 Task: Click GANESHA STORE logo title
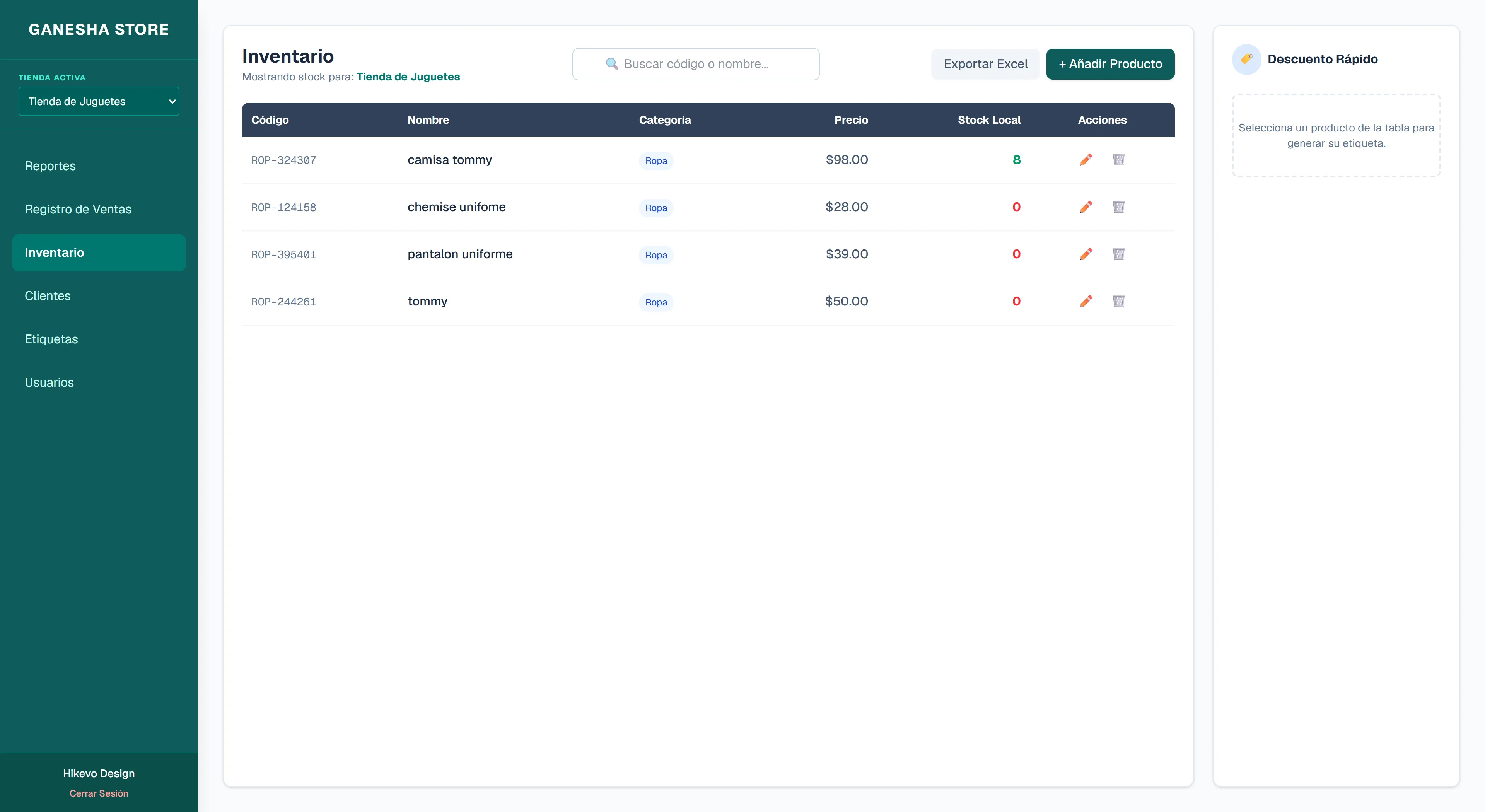pos(99,29)
